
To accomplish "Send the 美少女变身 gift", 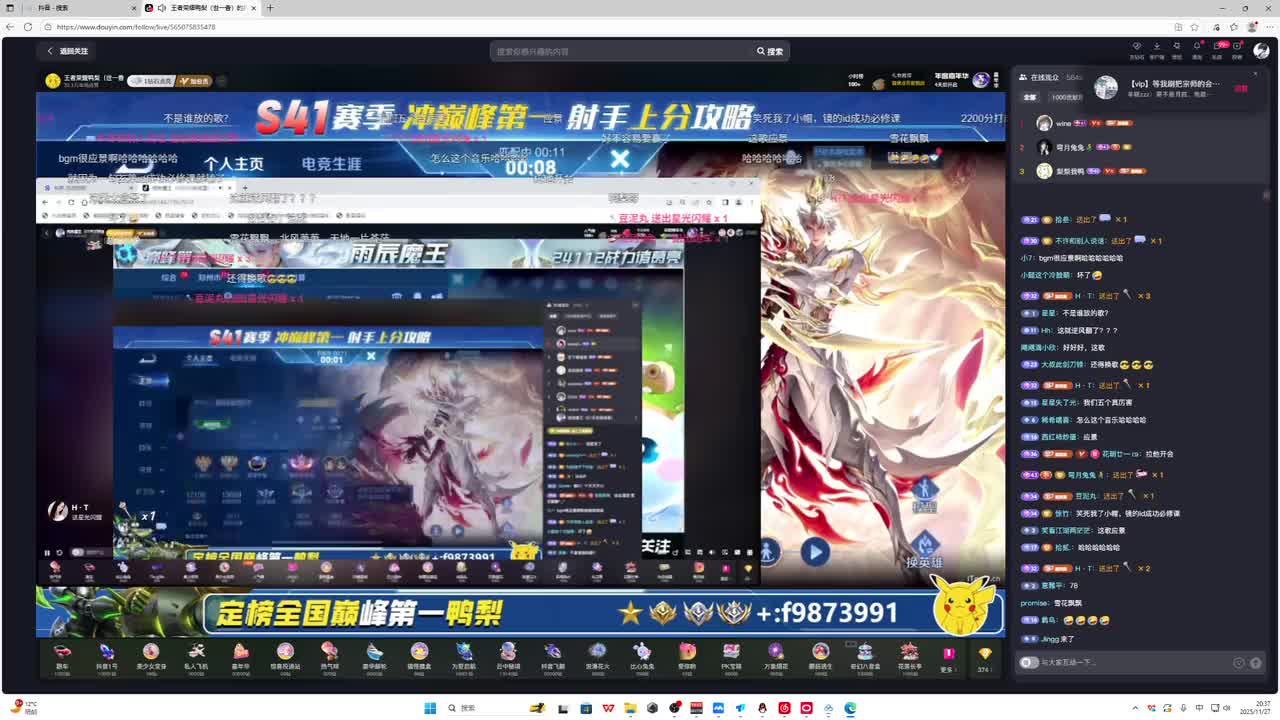I will pyautogui.click(x=151, y=656).
